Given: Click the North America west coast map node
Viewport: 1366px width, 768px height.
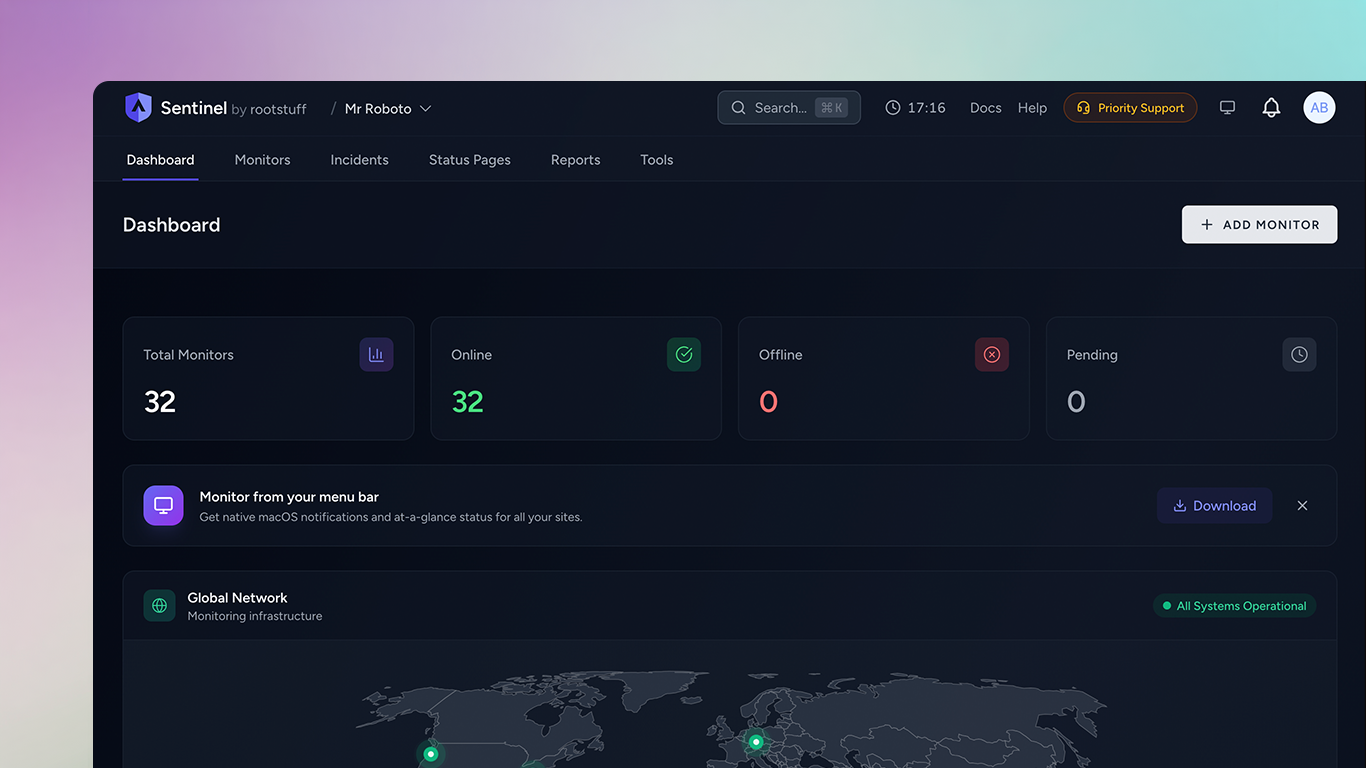Looking at the screenshot, I should 431,754.
